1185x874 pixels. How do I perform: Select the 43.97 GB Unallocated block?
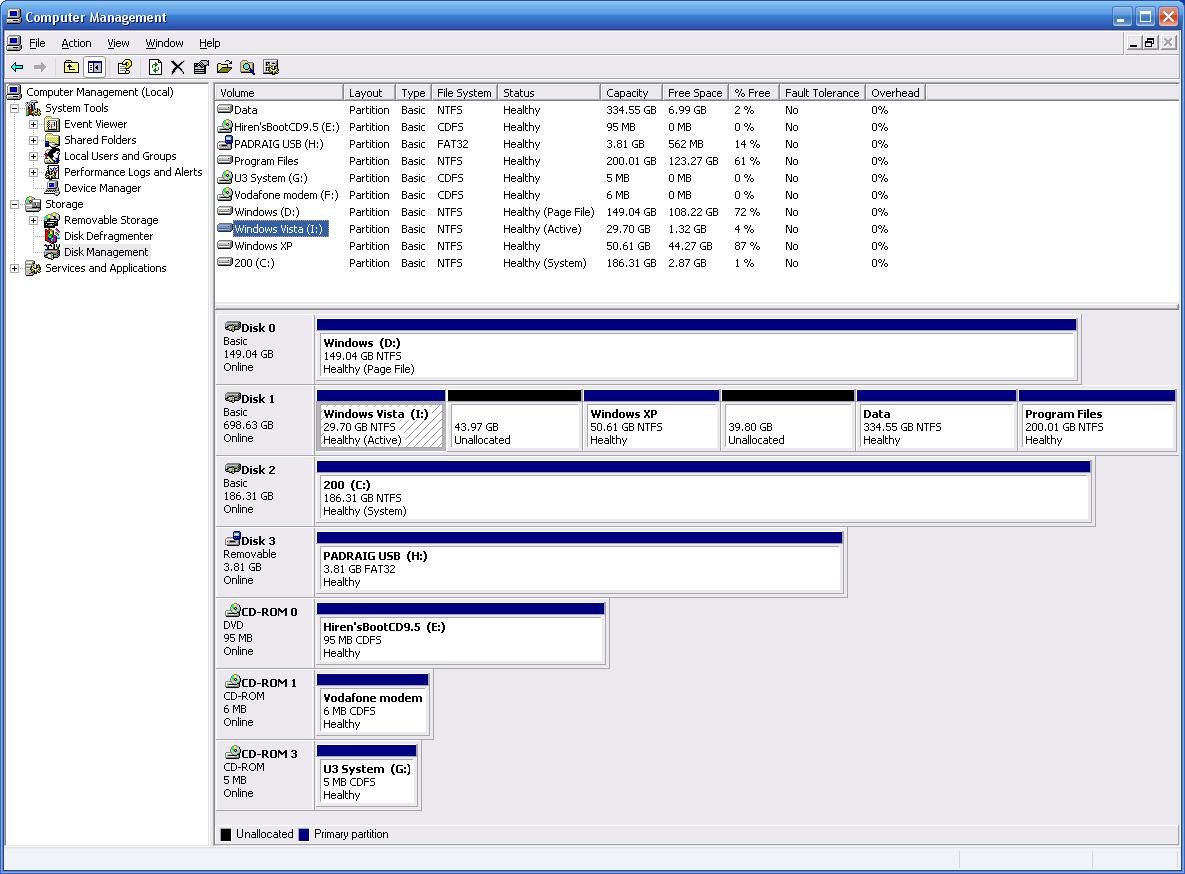(515, 420)
